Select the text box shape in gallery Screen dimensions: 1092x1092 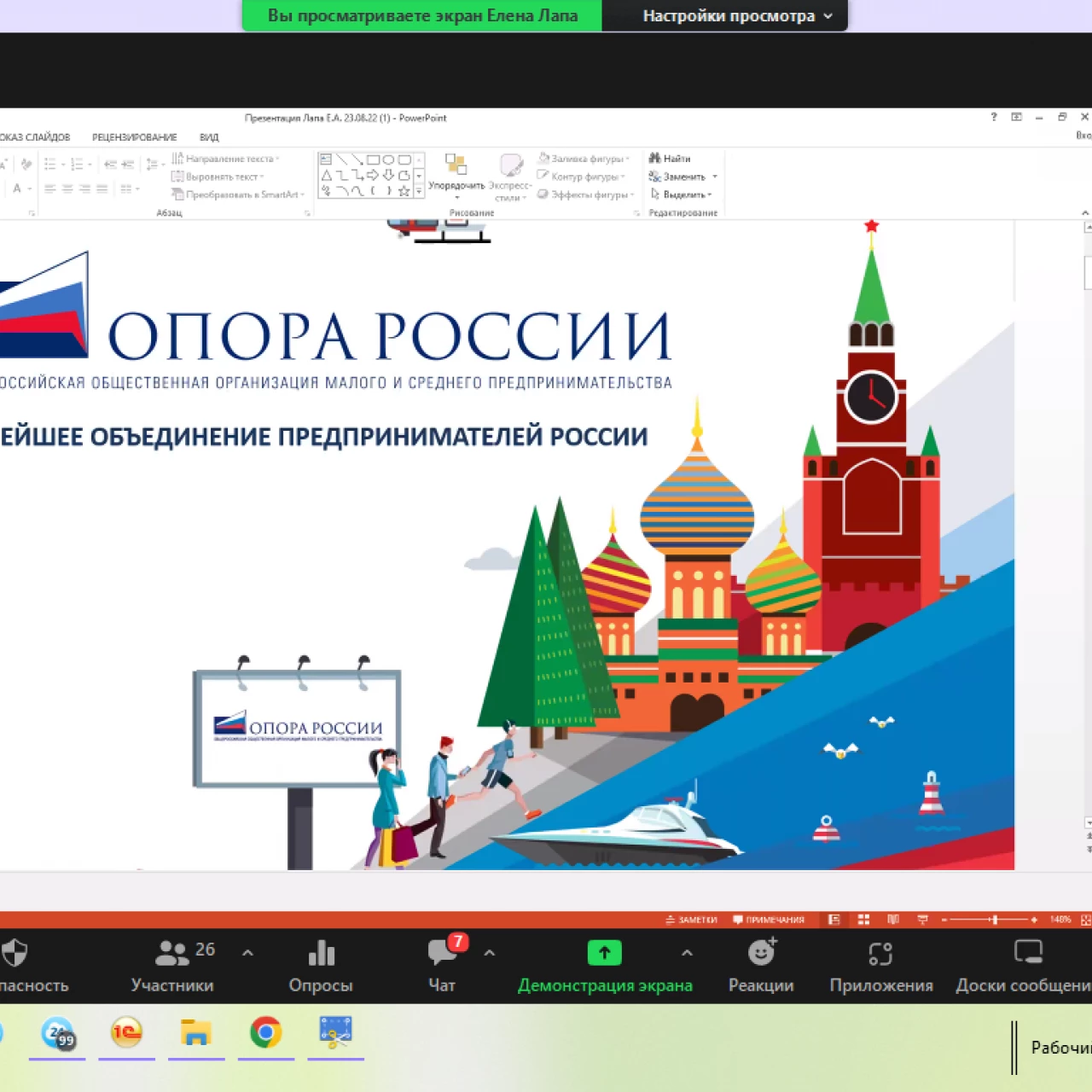click(326, 160)
